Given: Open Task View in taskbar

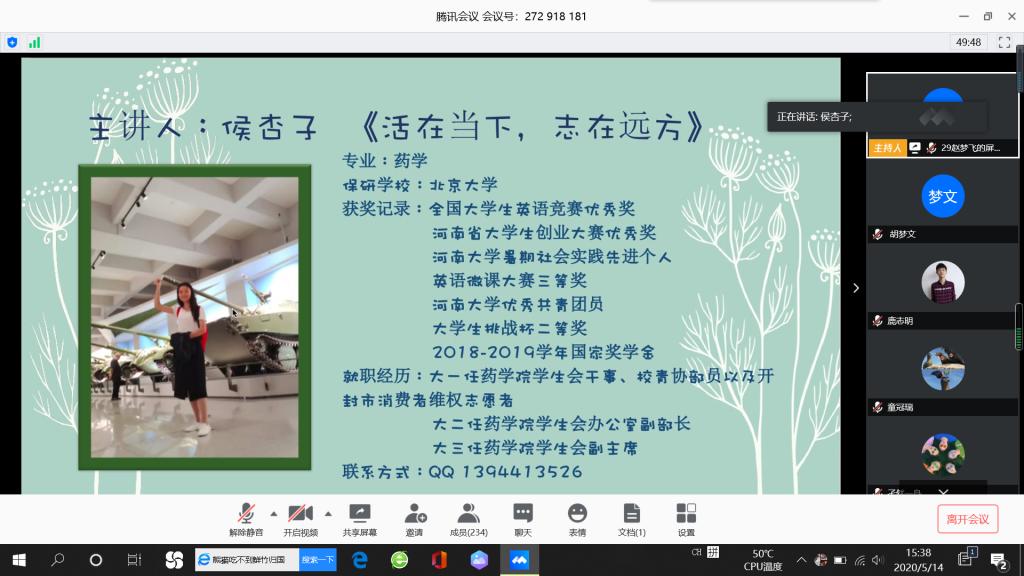Looking at the screenshot, I should click(x=134, y=560).
